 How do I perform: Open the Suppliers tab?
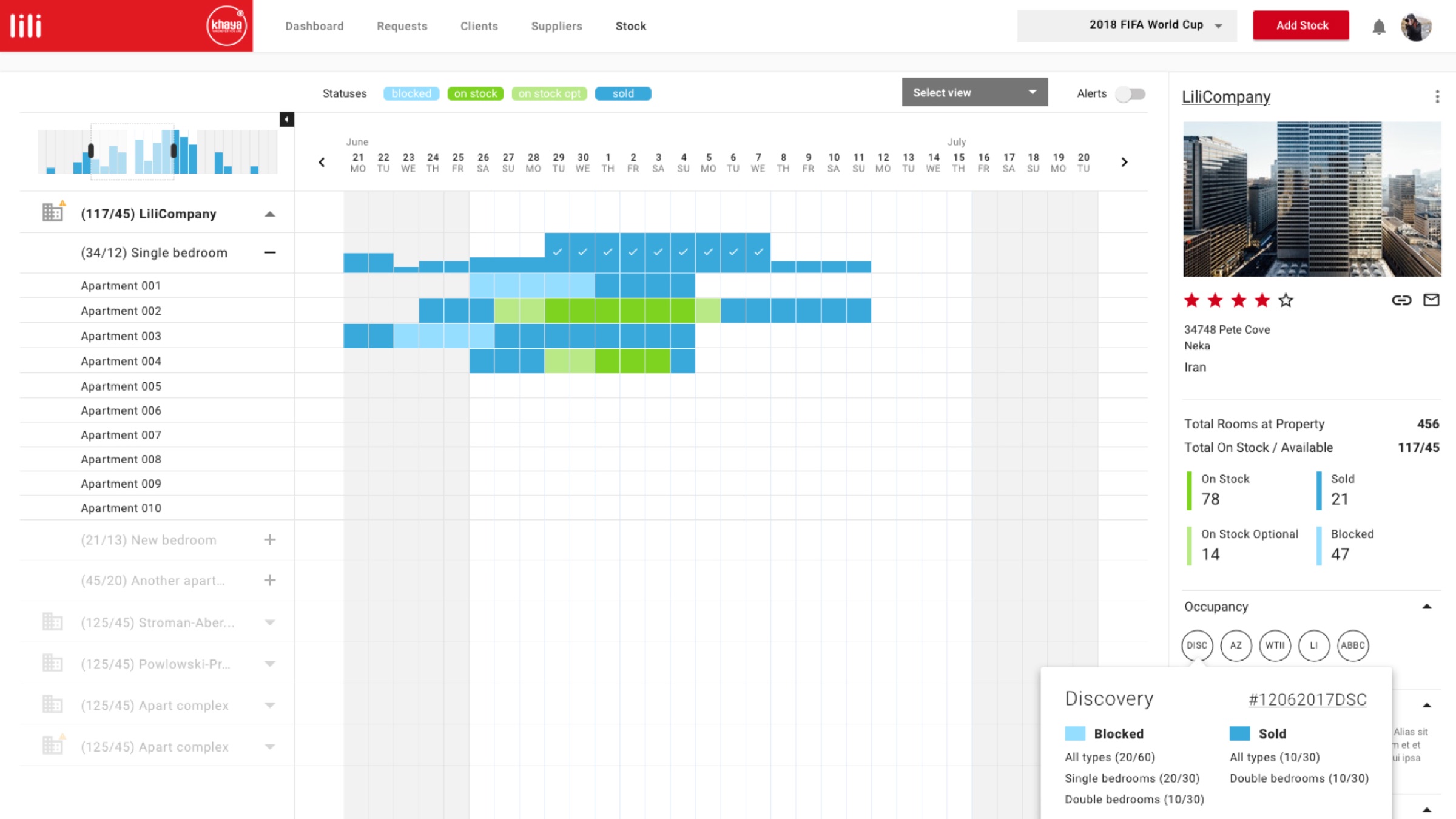(556, 26)
